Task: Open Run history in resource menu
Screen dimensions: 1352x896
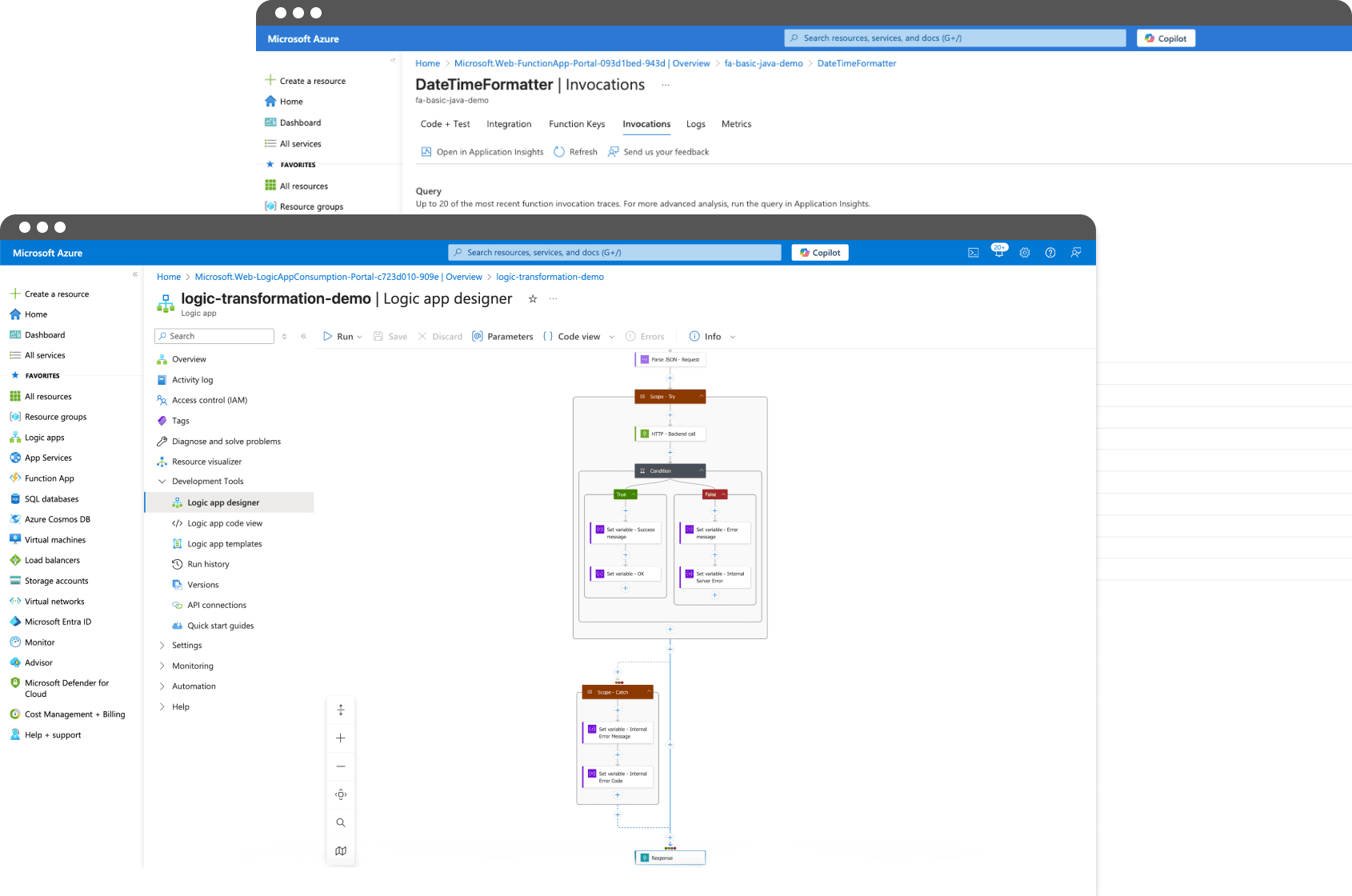Action: 208,564
